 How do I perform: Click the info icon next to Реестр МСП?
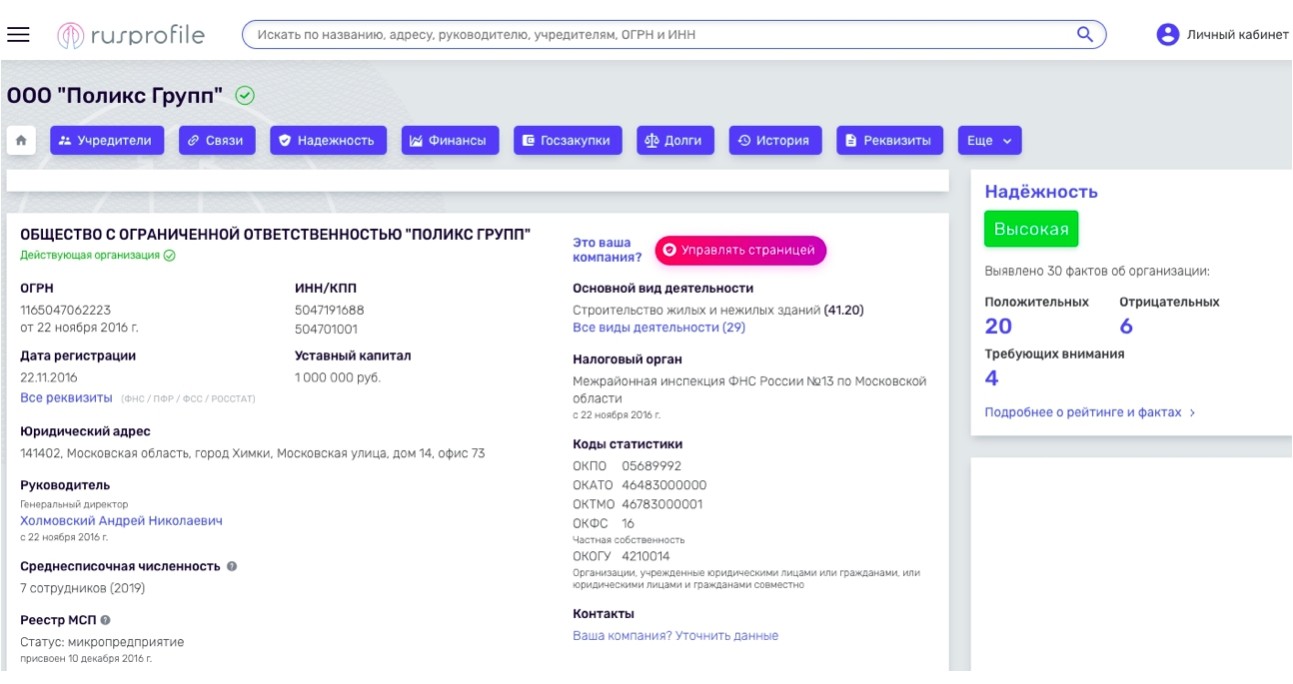point(105,620)
